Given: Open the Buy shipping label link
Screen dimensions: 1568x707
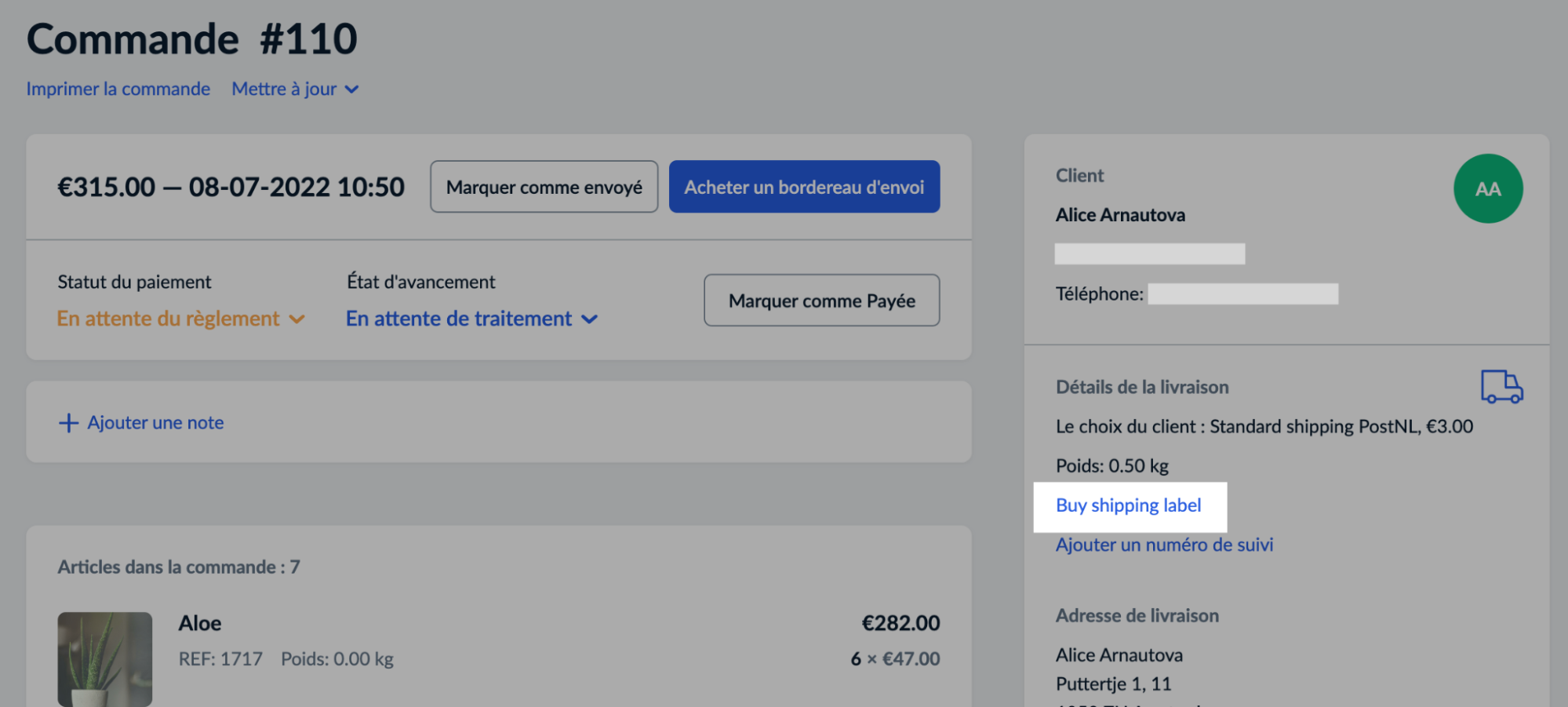Looking at the screenshot, I should [x=1128, y=505].
